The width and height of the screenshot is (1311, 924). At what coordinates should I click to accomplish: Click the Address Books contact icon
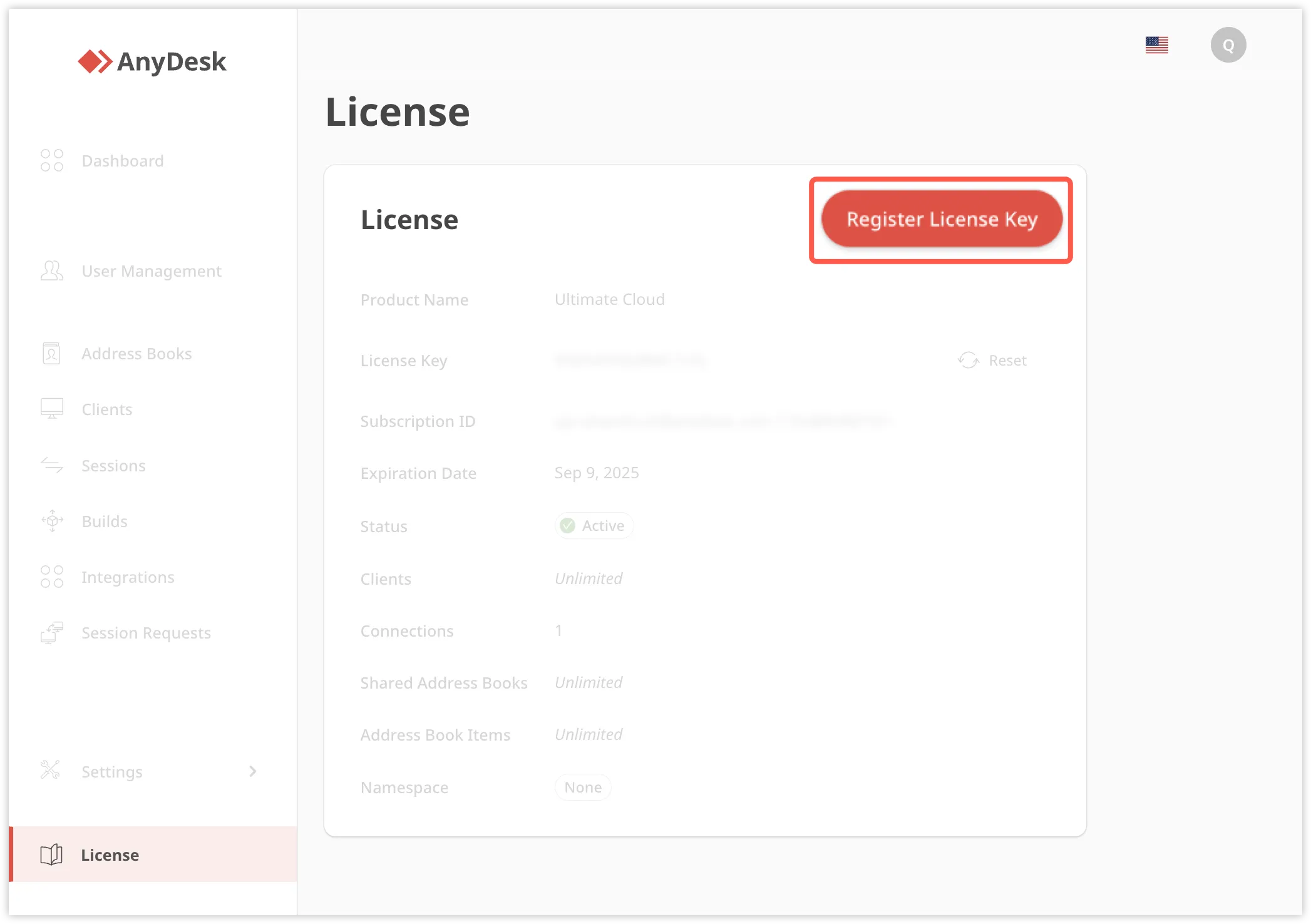point(51,353)
